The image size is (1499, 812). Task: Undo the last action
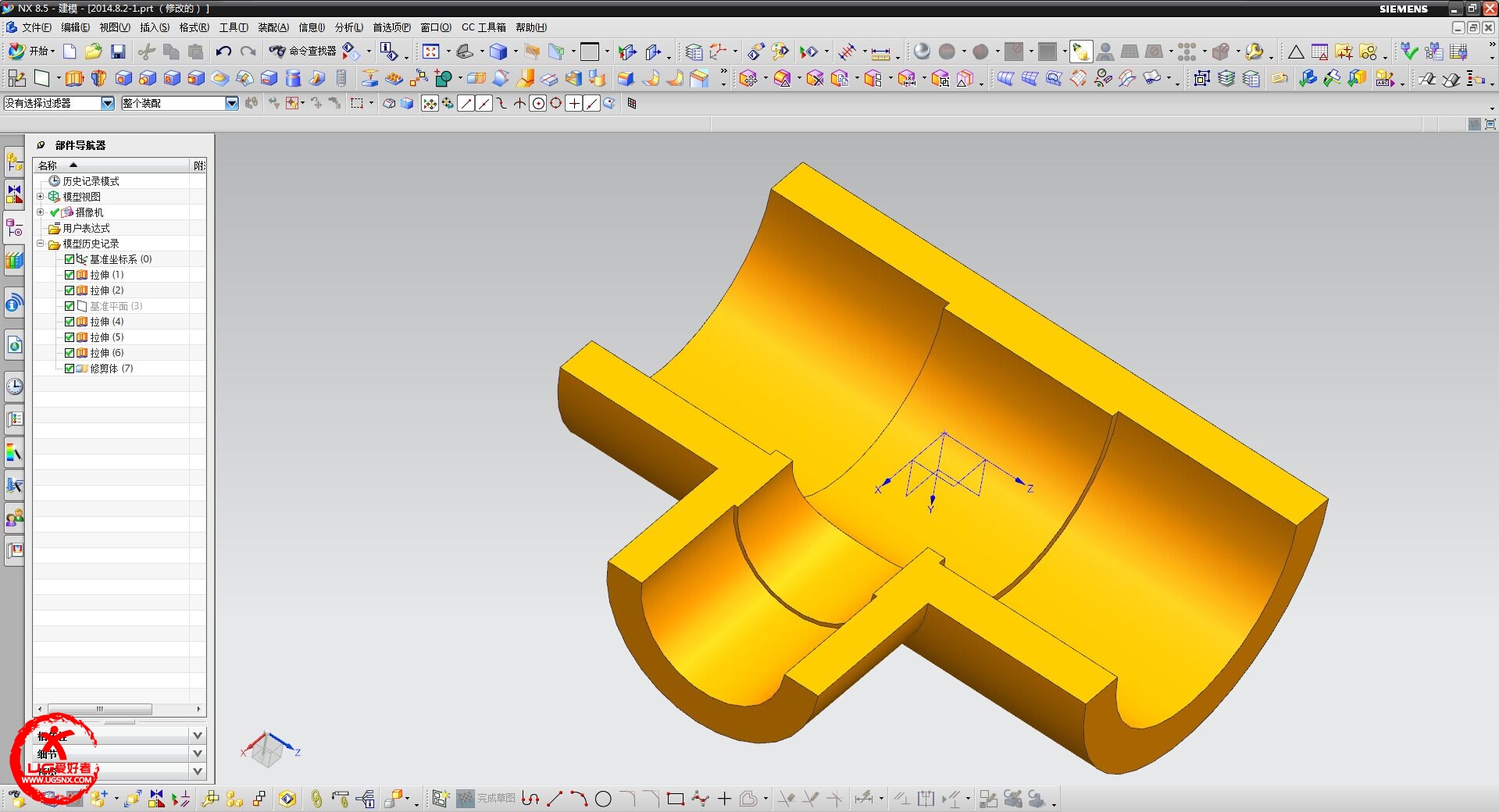pyautogui.click(x=223, y=52)
